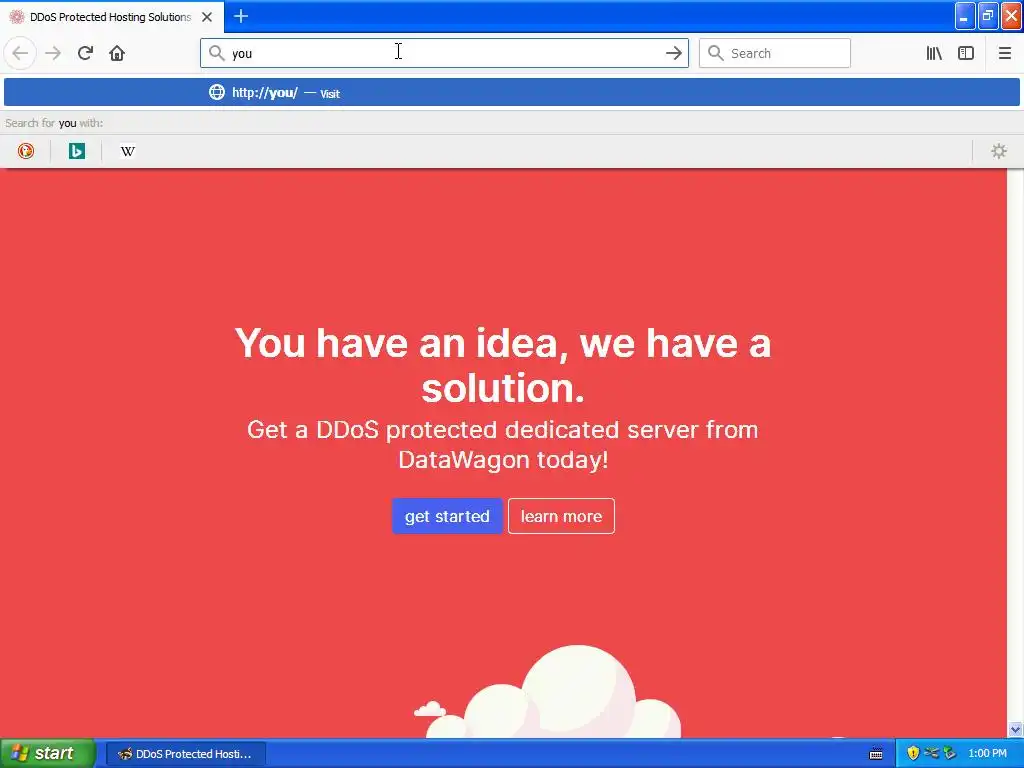Click the 1:00 PM system clock
This screenshot has width=1024, height=768.
coord(987,754)
